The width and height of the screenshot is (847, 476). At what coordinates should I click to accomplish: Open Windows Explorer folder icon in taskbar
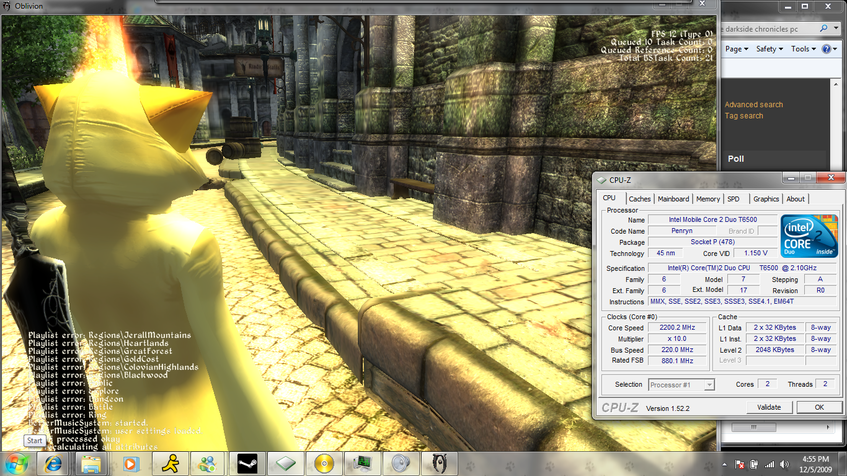pyautogui.click(x=91, y=464)
